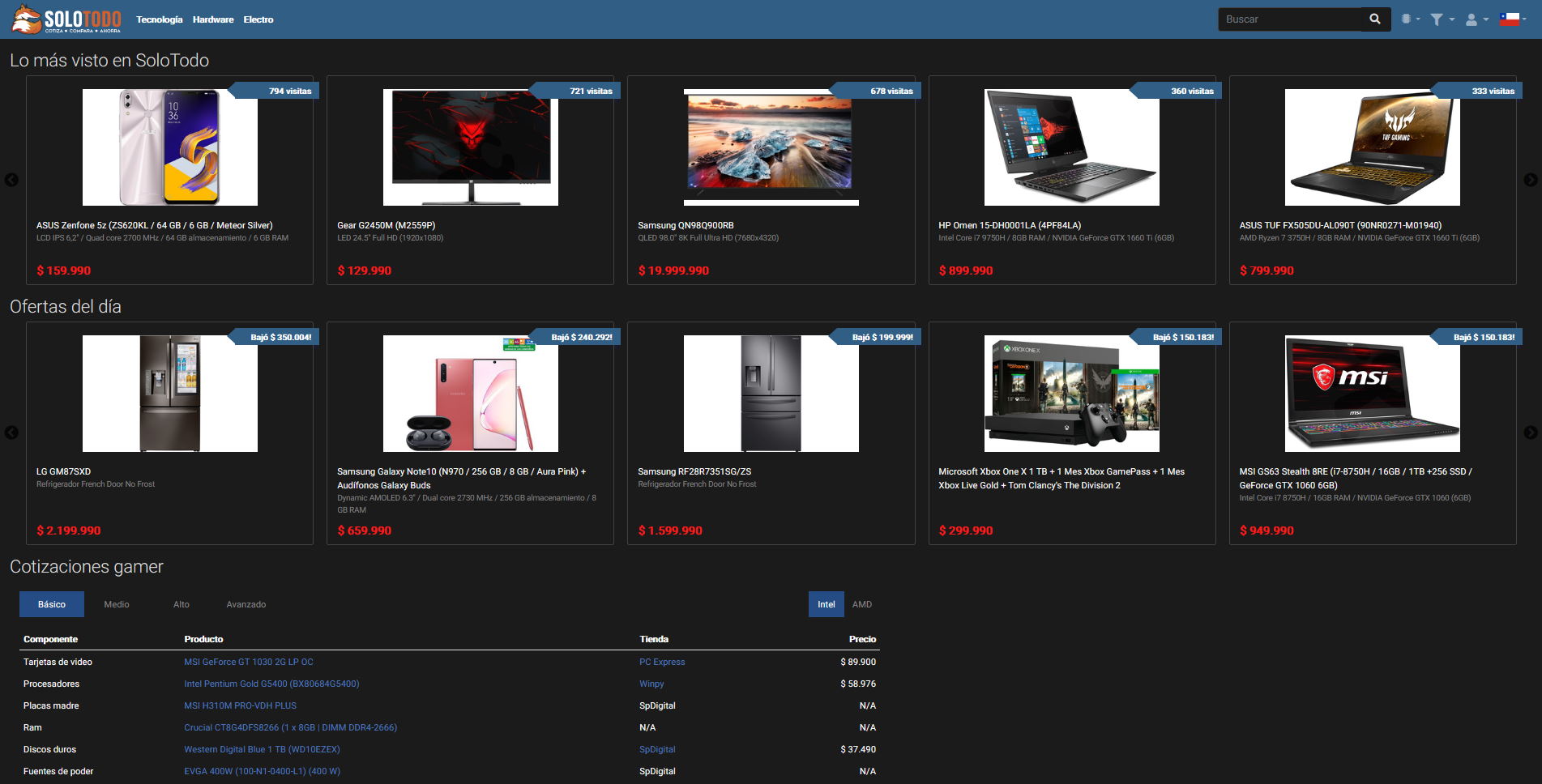
Task: Click previous arrow of Ofertas del día carousel
Action: tap(11, 432)
